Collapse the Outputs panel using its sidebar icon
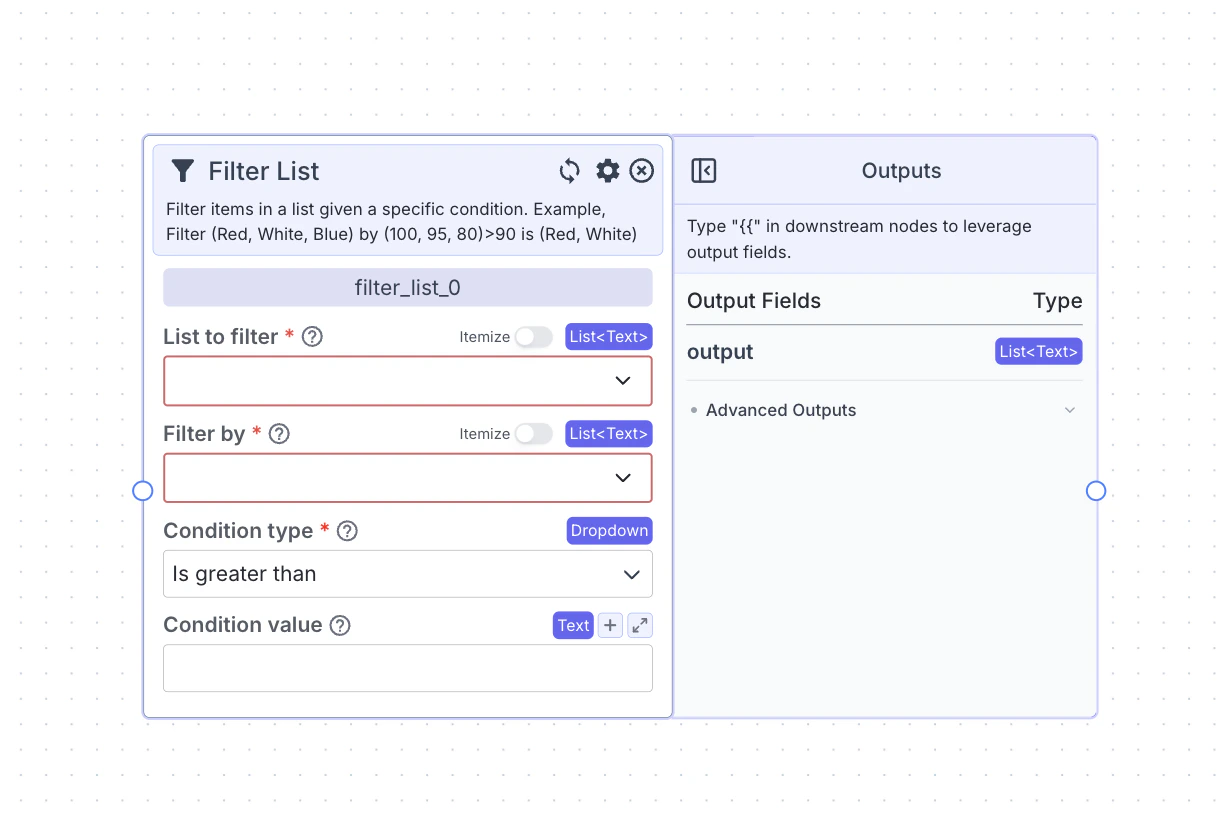This screenshot has height=814, width=1230. click(704, 171)
